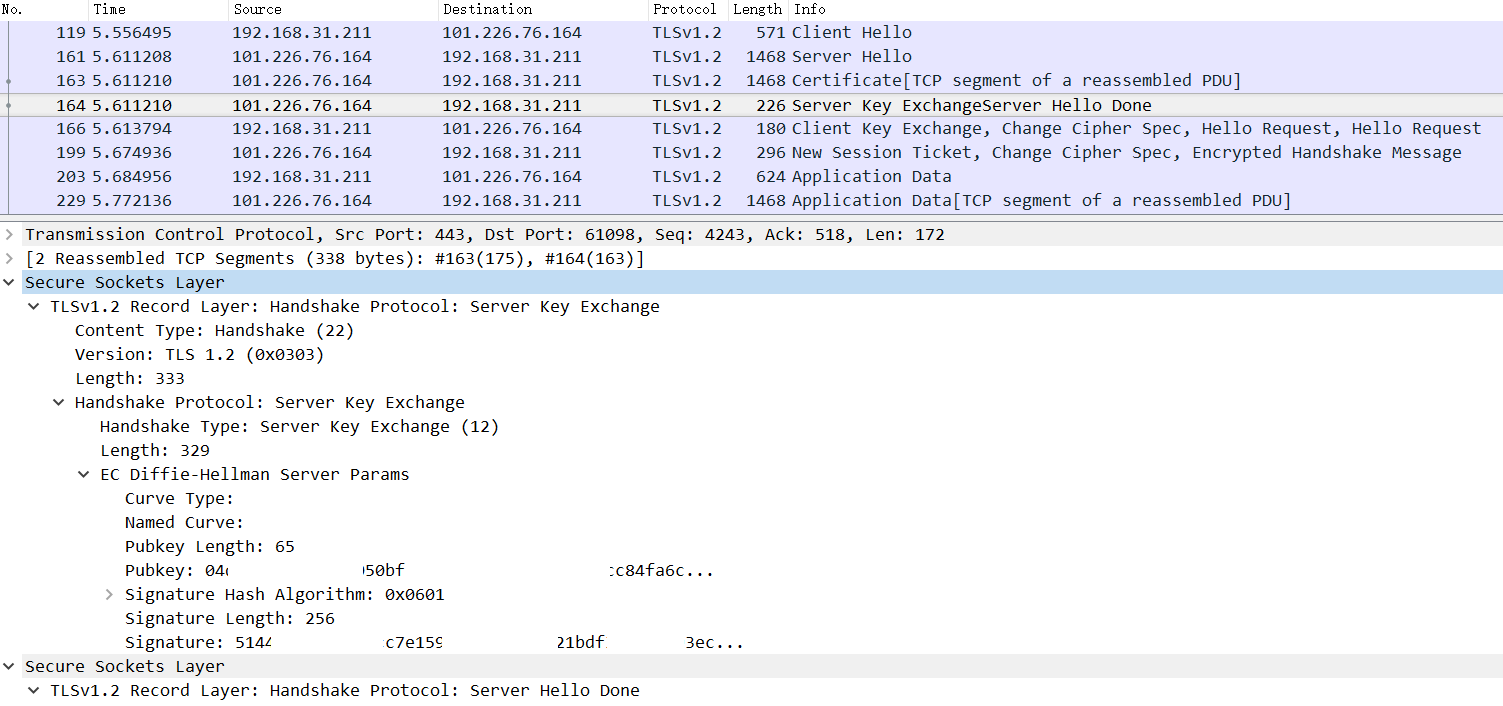Collapse the Server Key Exchange record layer
This screenshot has width=1503, height=706.
pos(33,306)
